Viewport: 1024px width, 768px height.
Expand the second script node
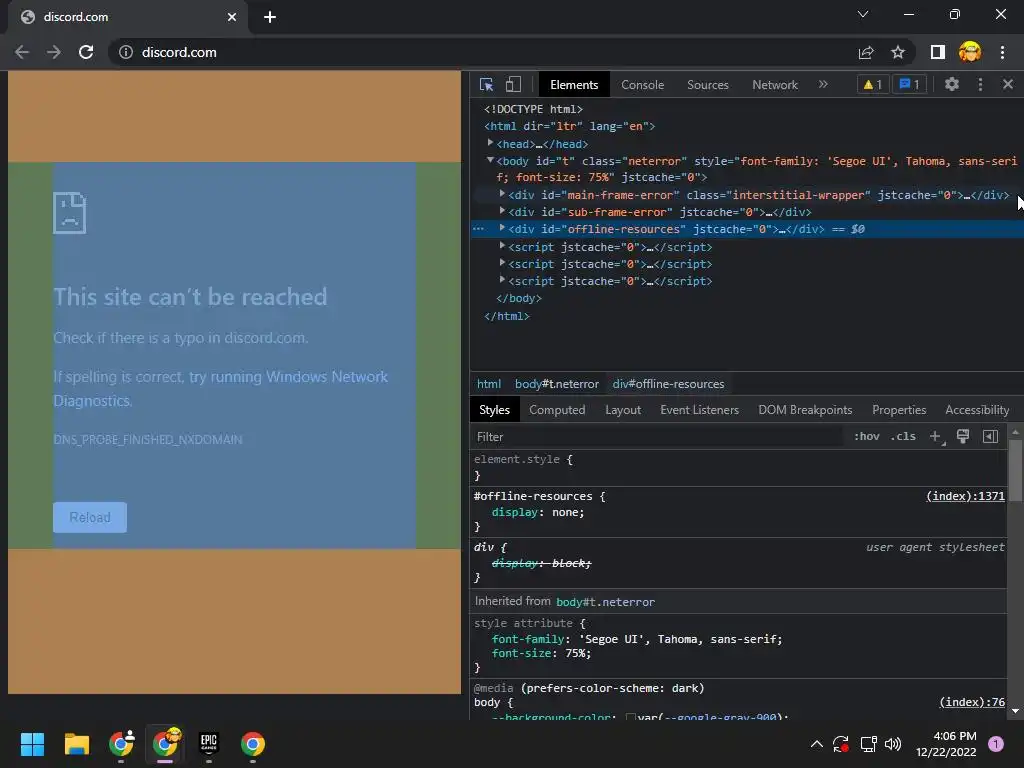[x=502, y=263]
